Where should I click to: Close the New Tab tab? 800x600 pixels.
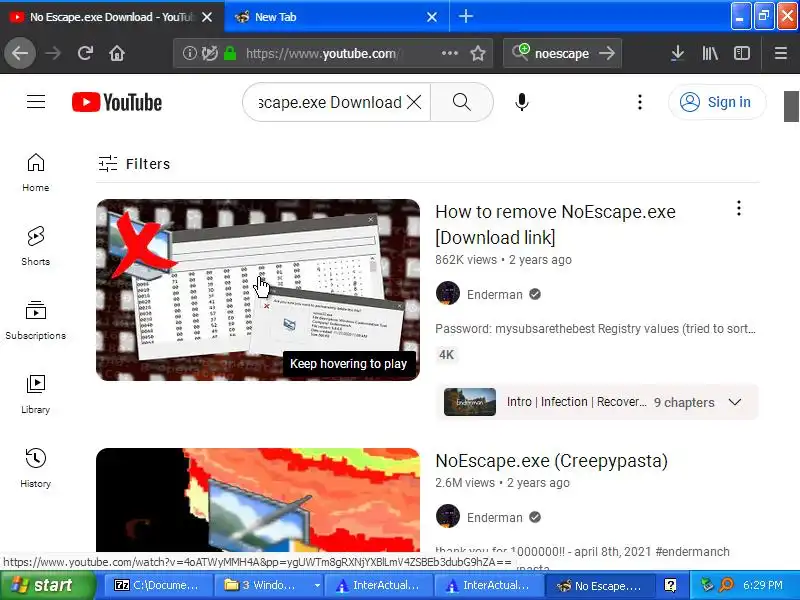click(x=432, y=17)
